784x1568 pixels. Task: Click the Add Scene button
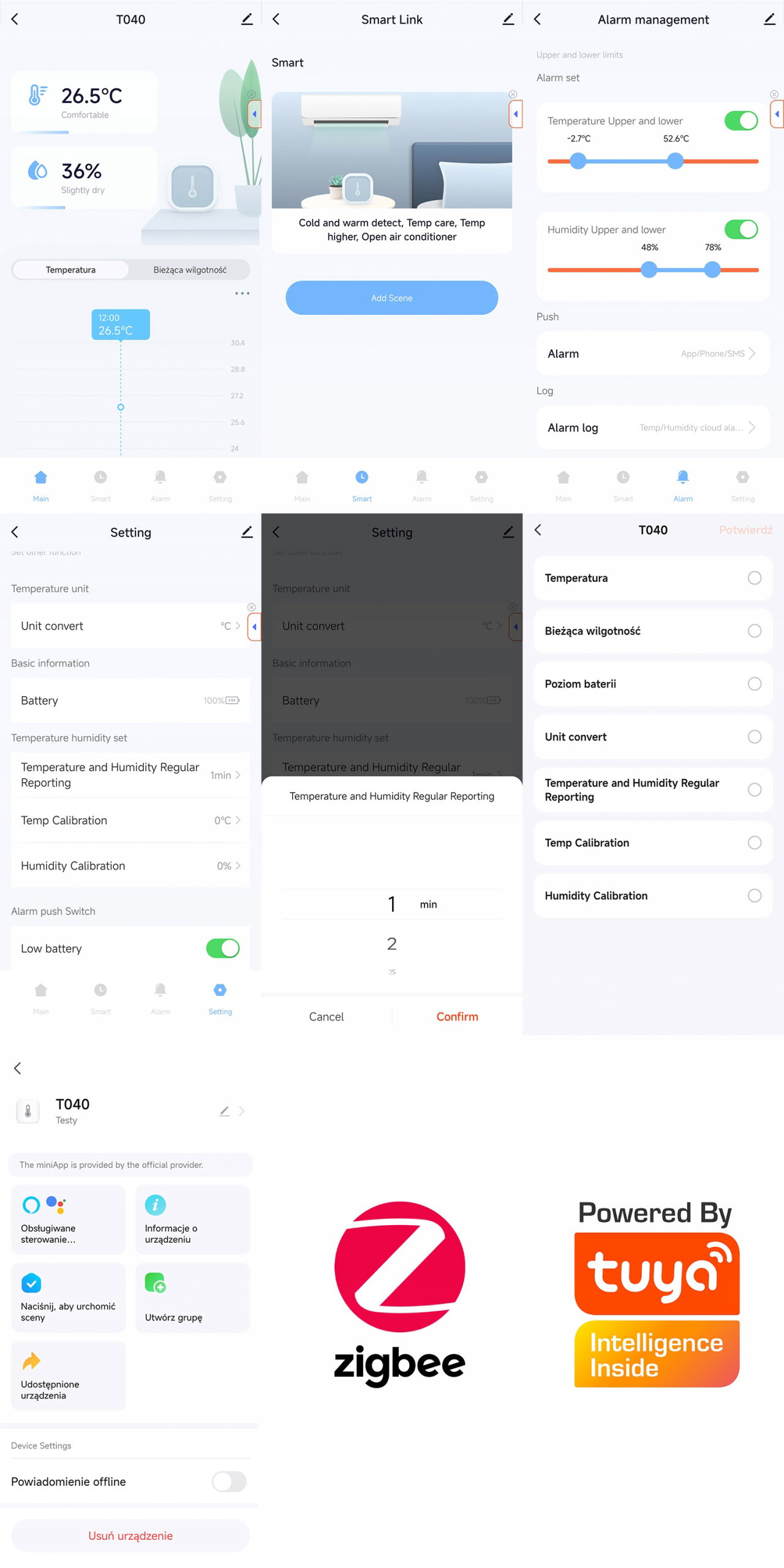(x=392, y=298)
